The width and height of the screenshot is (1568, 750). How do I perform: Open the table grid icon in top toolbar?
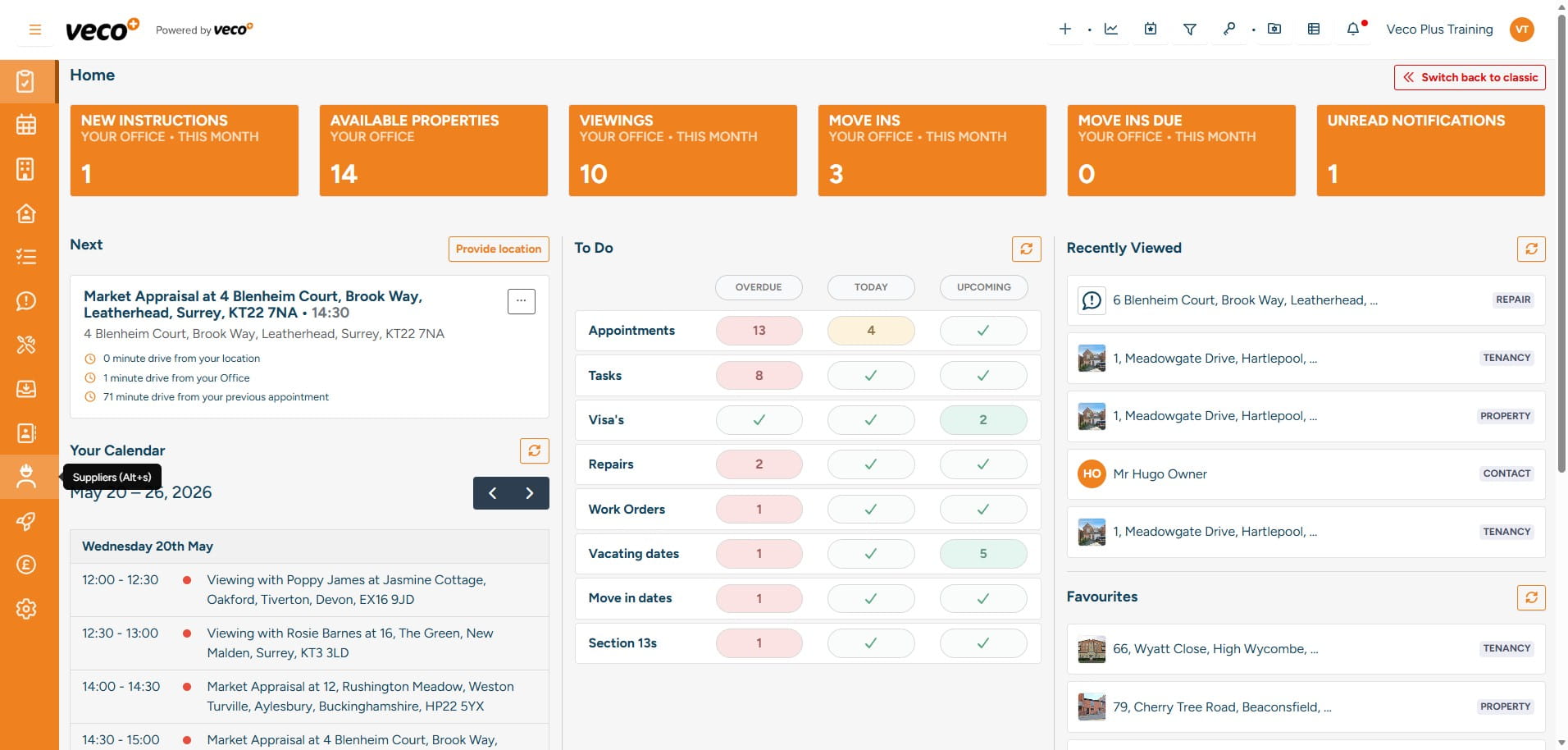click(1314, 29)
